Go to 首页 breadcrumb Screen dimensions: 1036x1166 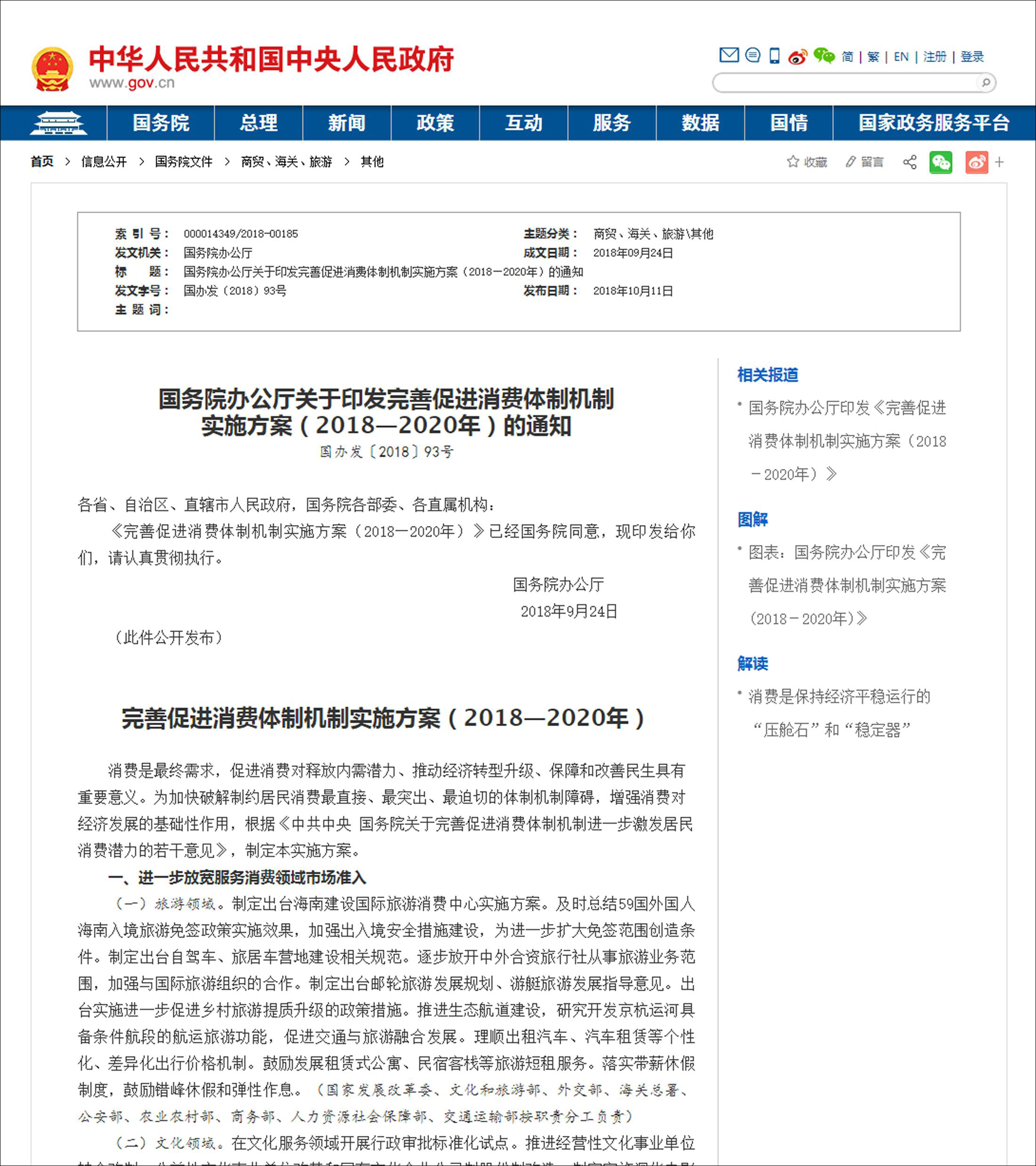[x=42, y=162]
